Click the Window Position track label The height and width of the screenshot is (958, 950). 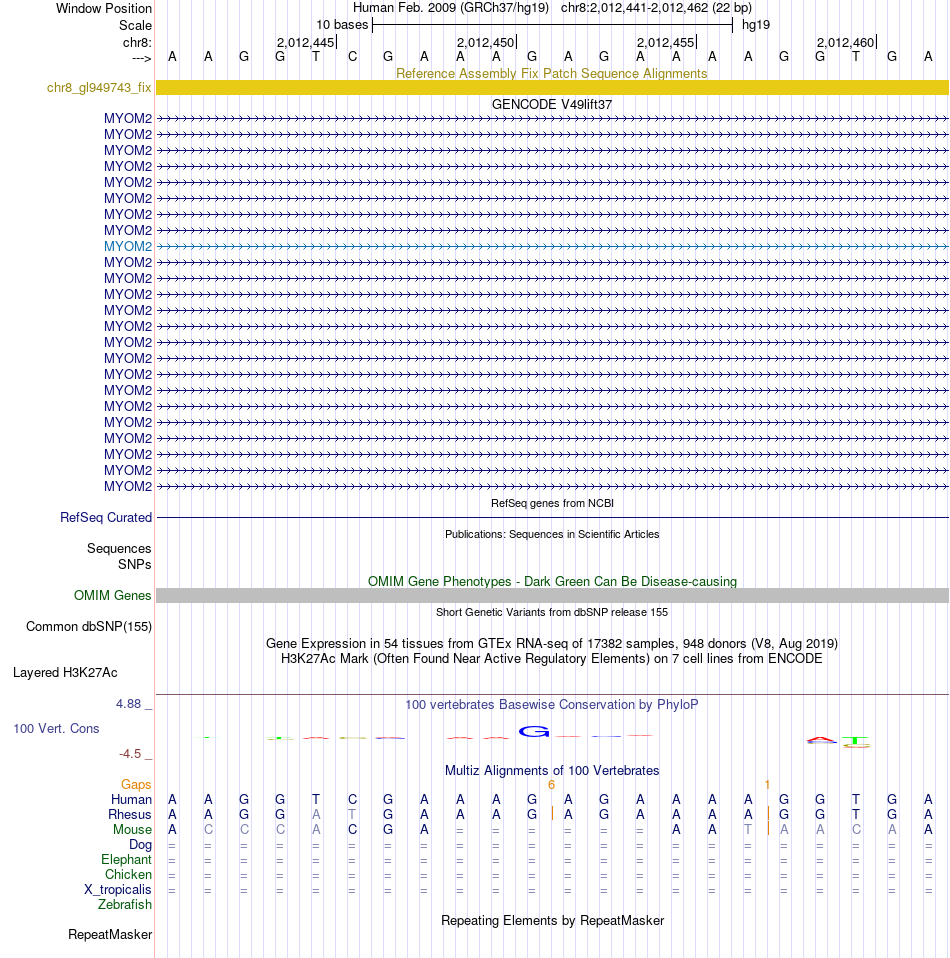coord(104,9)
